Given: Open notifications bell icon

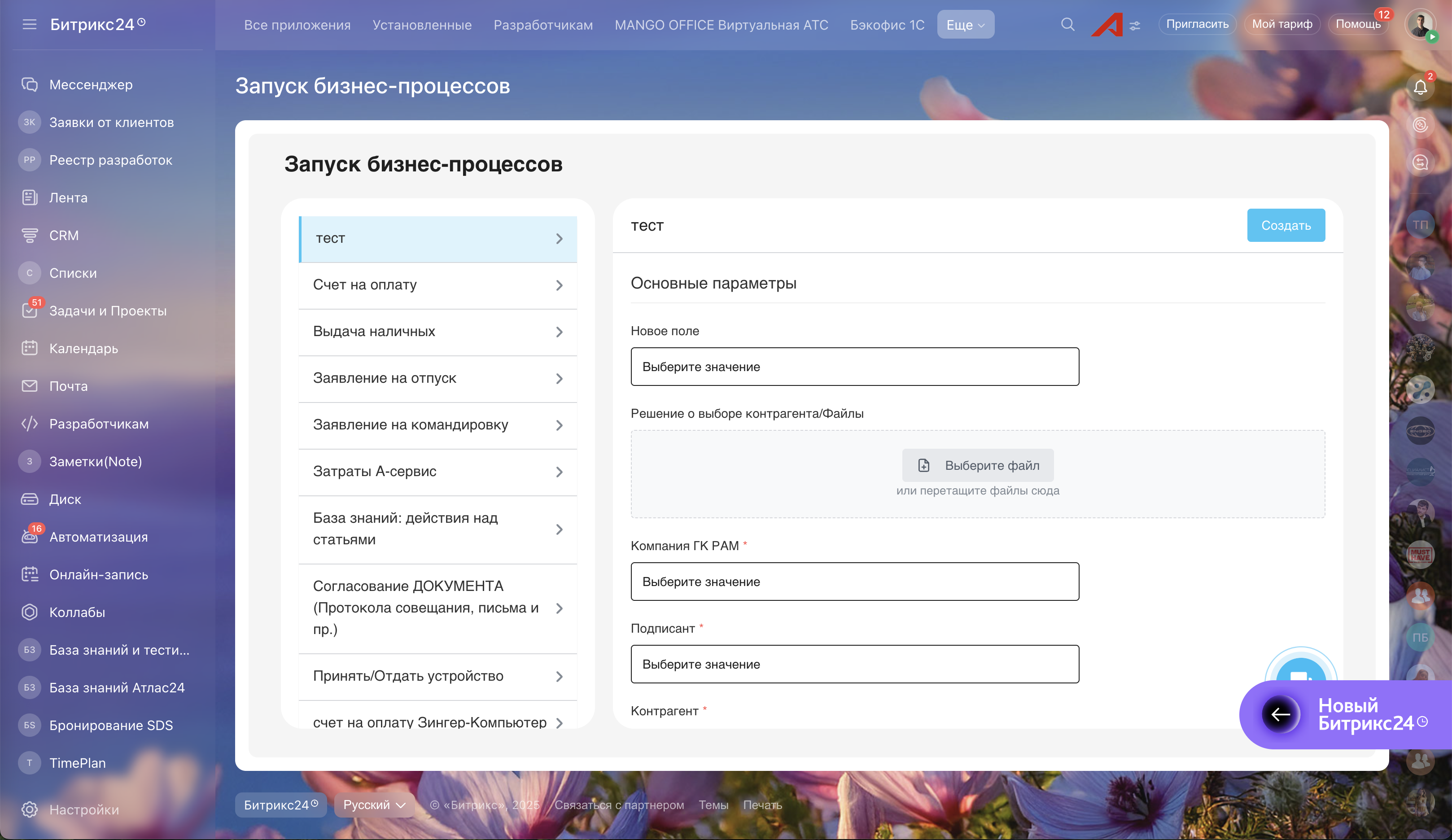Looking at the screenshot, I should coord(1420,87).
